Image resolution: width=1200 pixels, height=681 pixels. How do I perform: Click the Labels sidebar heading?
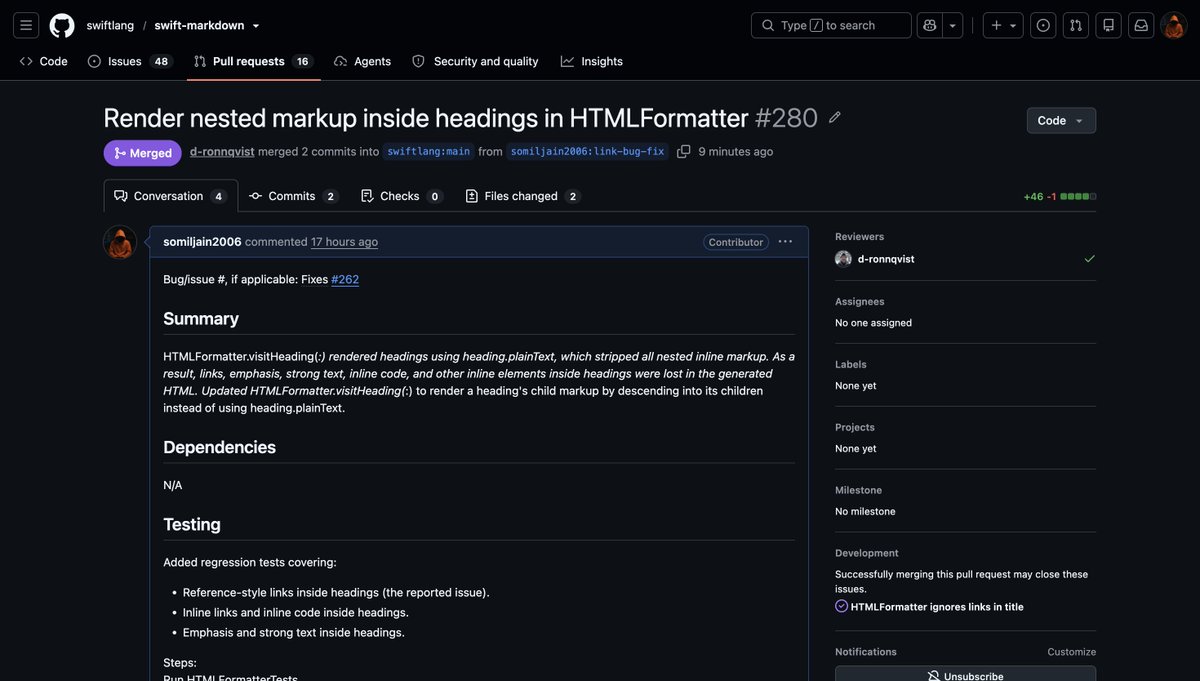[851, 365]
